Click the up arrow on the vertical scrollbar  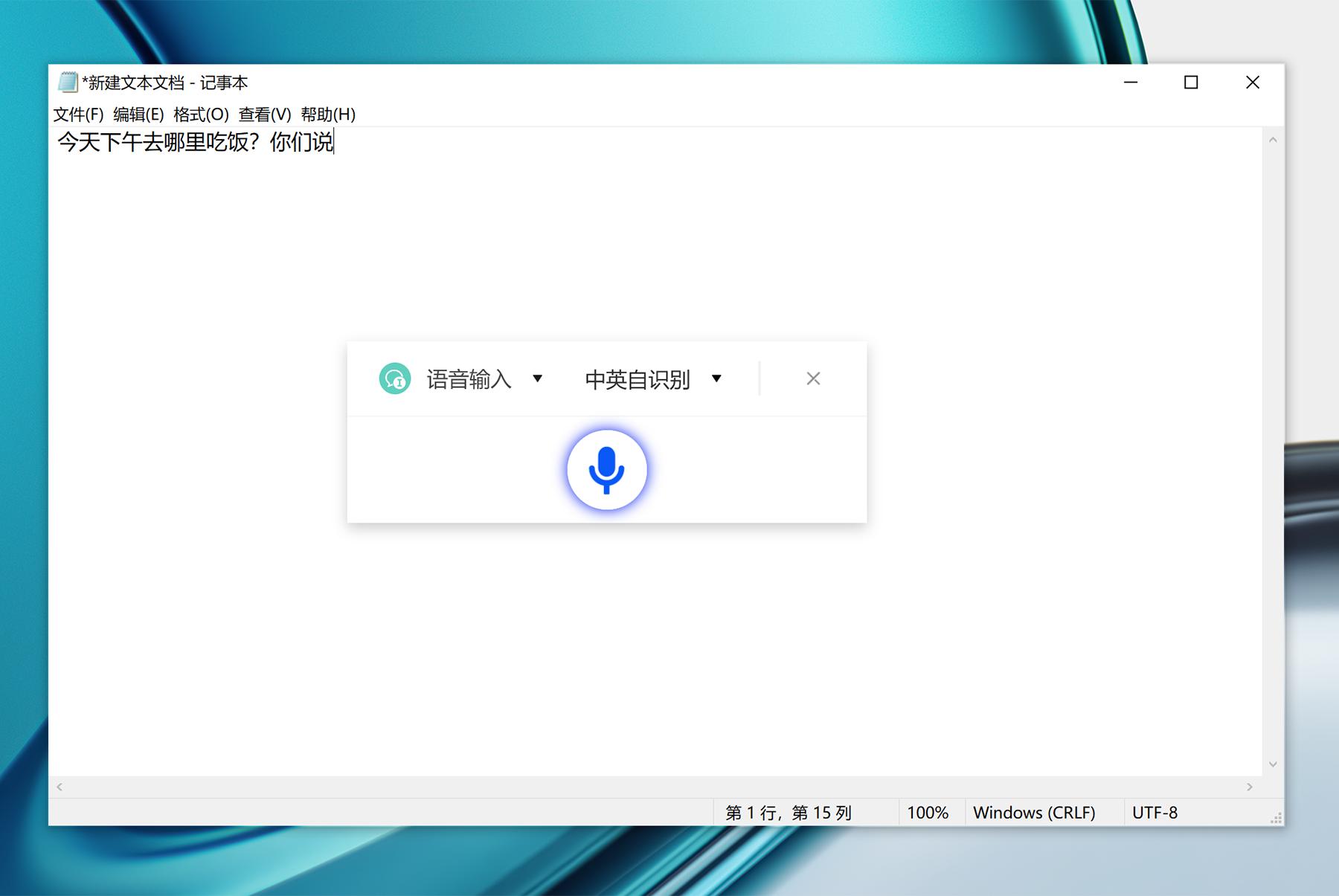1273,138
